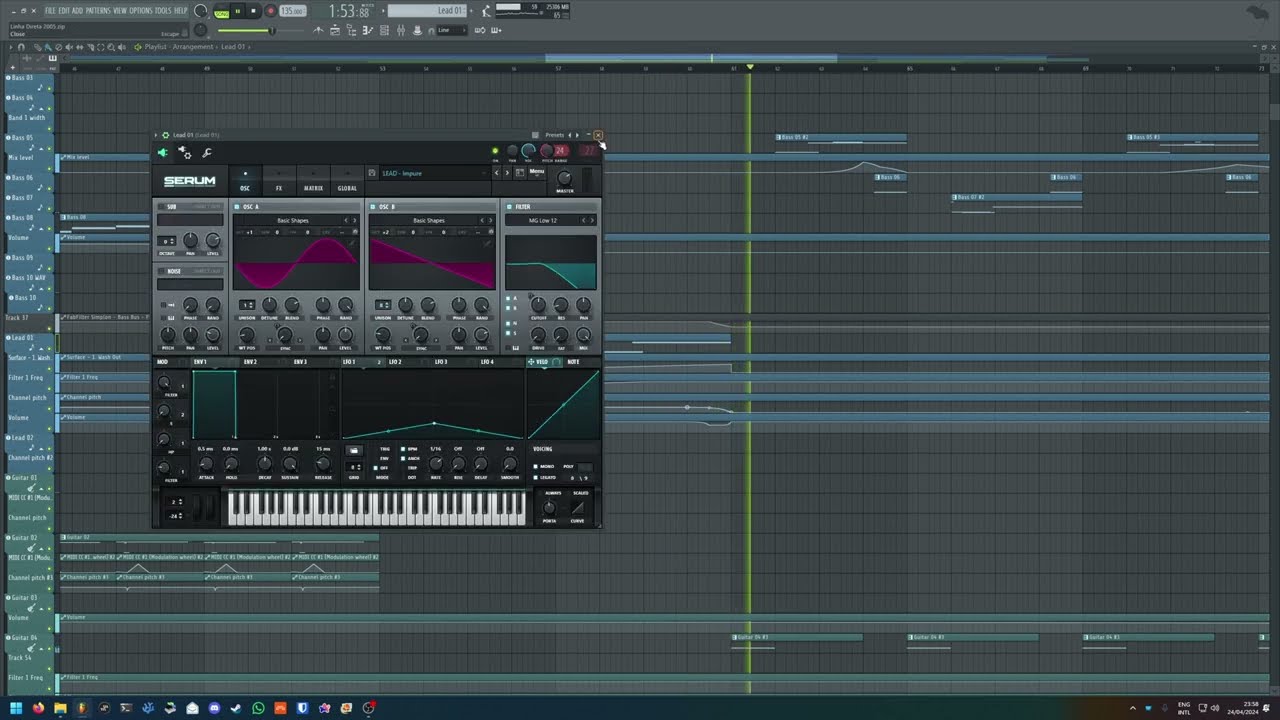Image resolution: width=1280 pixels, height=720 pixels.
Task: Click the Serum logo
Action: click(x=190, y=181)
